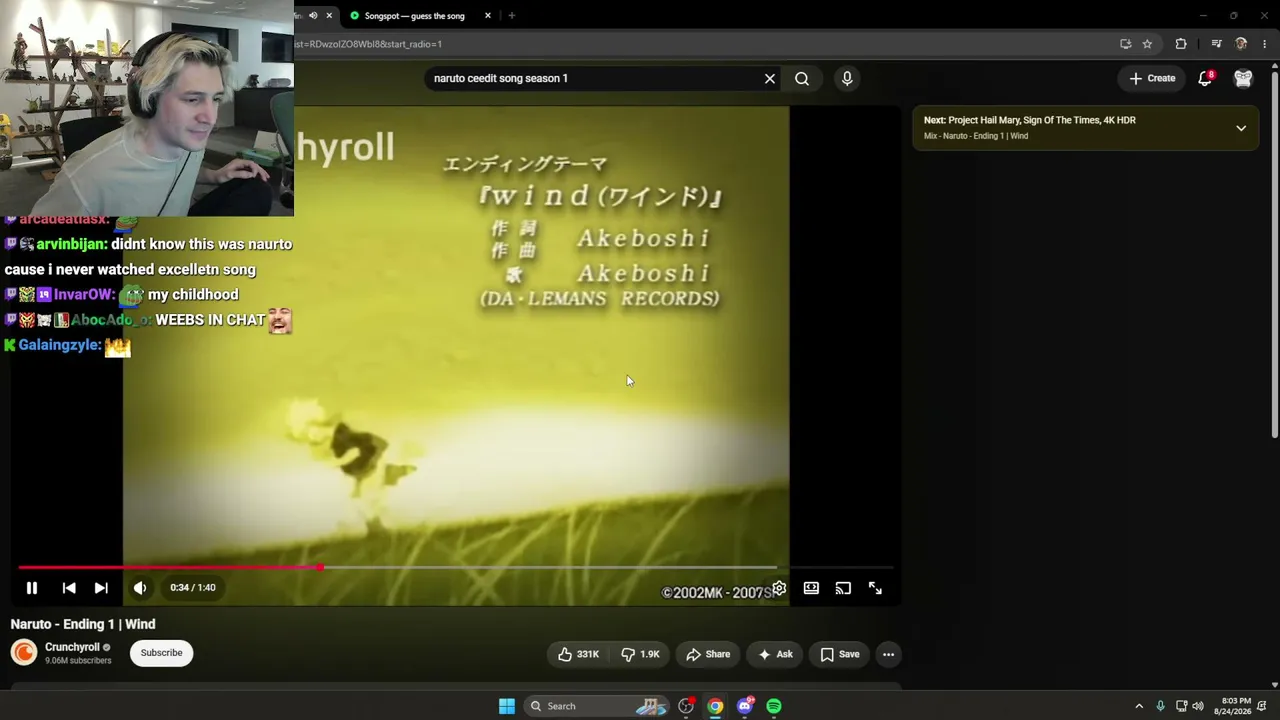Install or cast page icon in address bar
The height and width of the screenshot is (720, 1280).
pos(1126,44)
